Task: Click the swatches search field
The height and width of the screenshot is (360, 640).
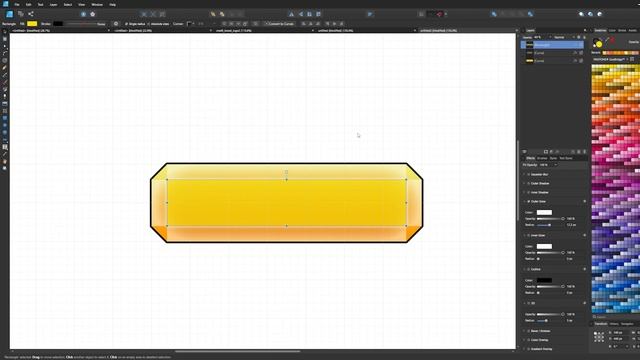Action: pyautogui.click(x=616, y=316)
